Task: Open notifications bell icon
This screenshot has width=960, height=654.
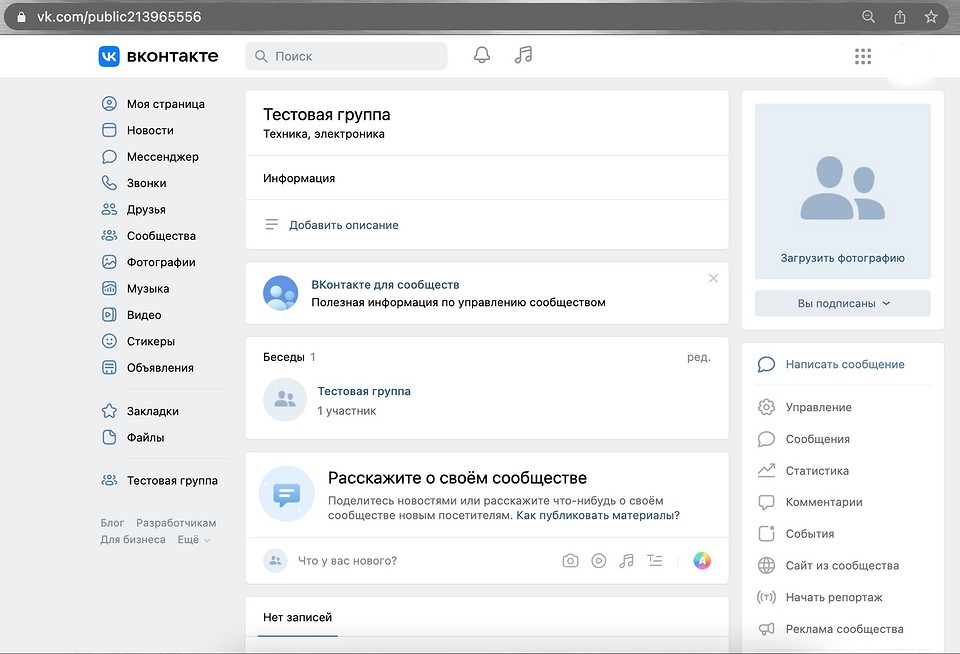Action: (x=482, y=55)
